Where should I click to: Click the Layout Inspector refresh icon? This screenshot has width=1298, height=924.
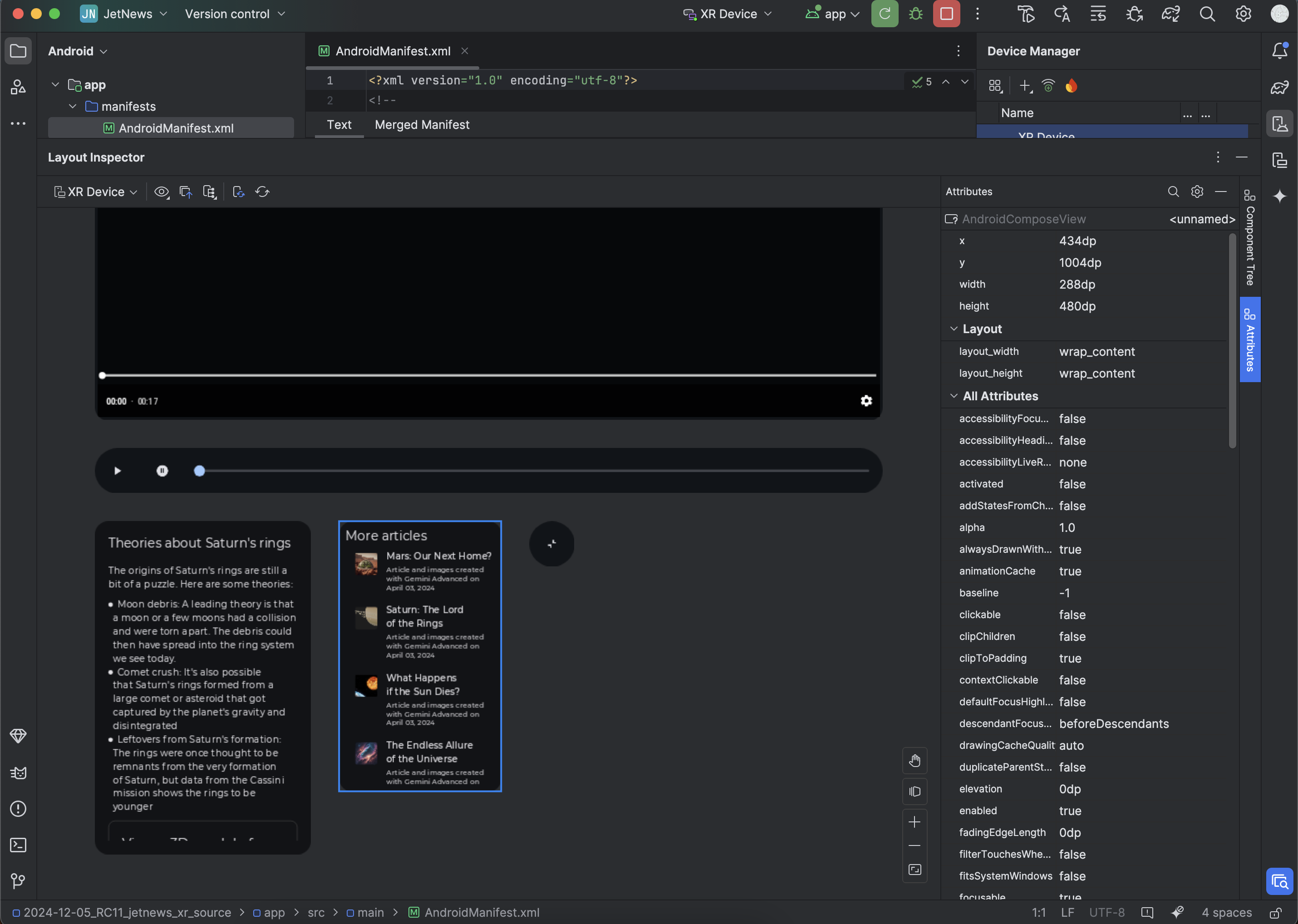(262, 191)
